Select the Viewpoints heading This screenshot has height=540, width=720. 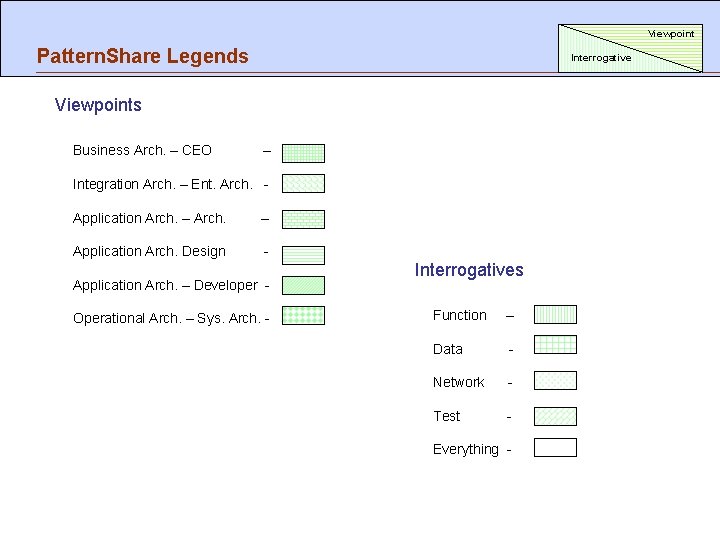(98, 105)
